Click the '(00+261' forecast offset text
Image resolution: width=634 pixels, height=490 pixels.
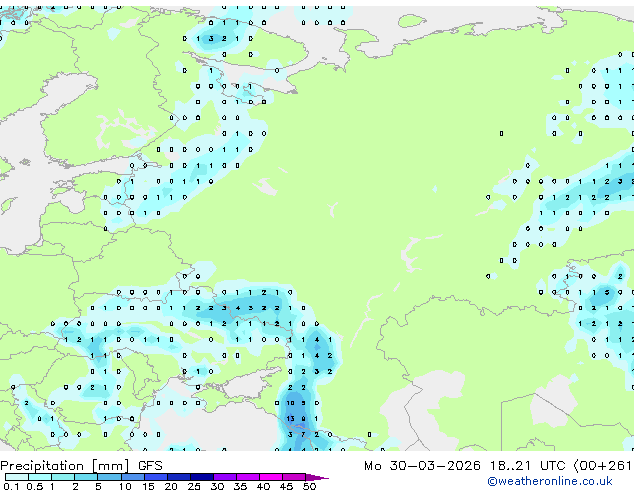coord(602,466)
